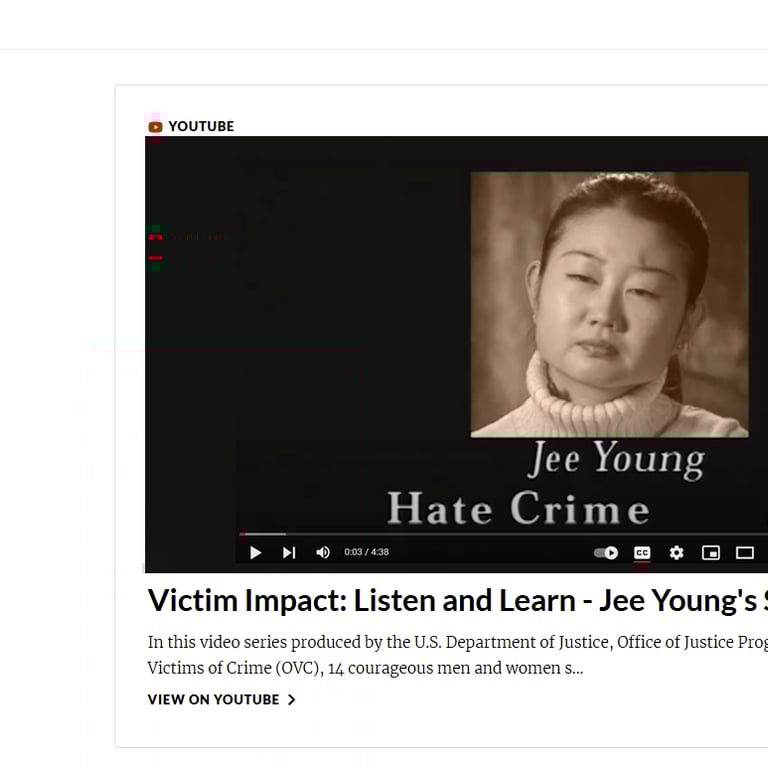This screenshot has height=768, width=768.
Task: Click the 'Jee Young' name caption
Action: [617, 459]
